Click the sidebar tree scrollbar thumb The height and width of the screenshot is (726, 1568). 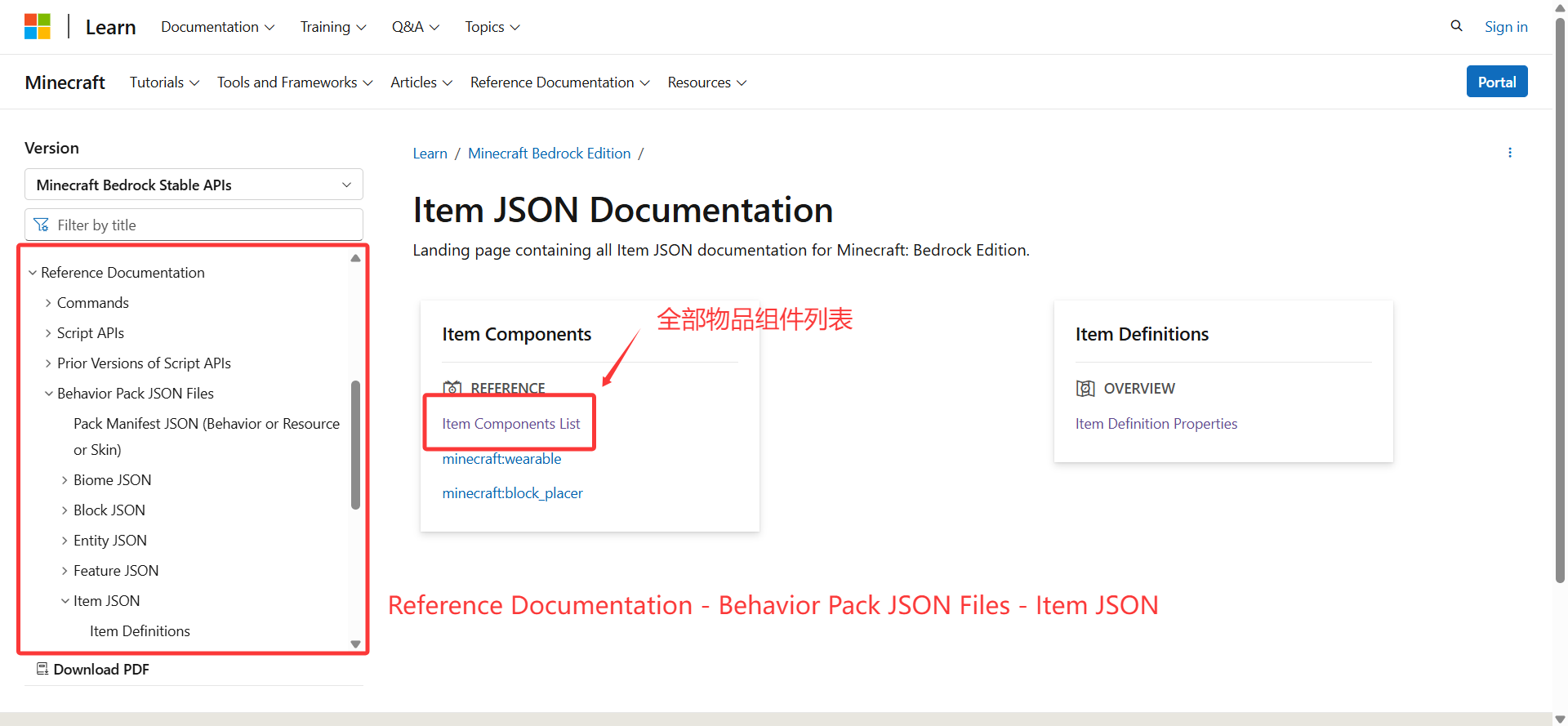coord(355,445)
